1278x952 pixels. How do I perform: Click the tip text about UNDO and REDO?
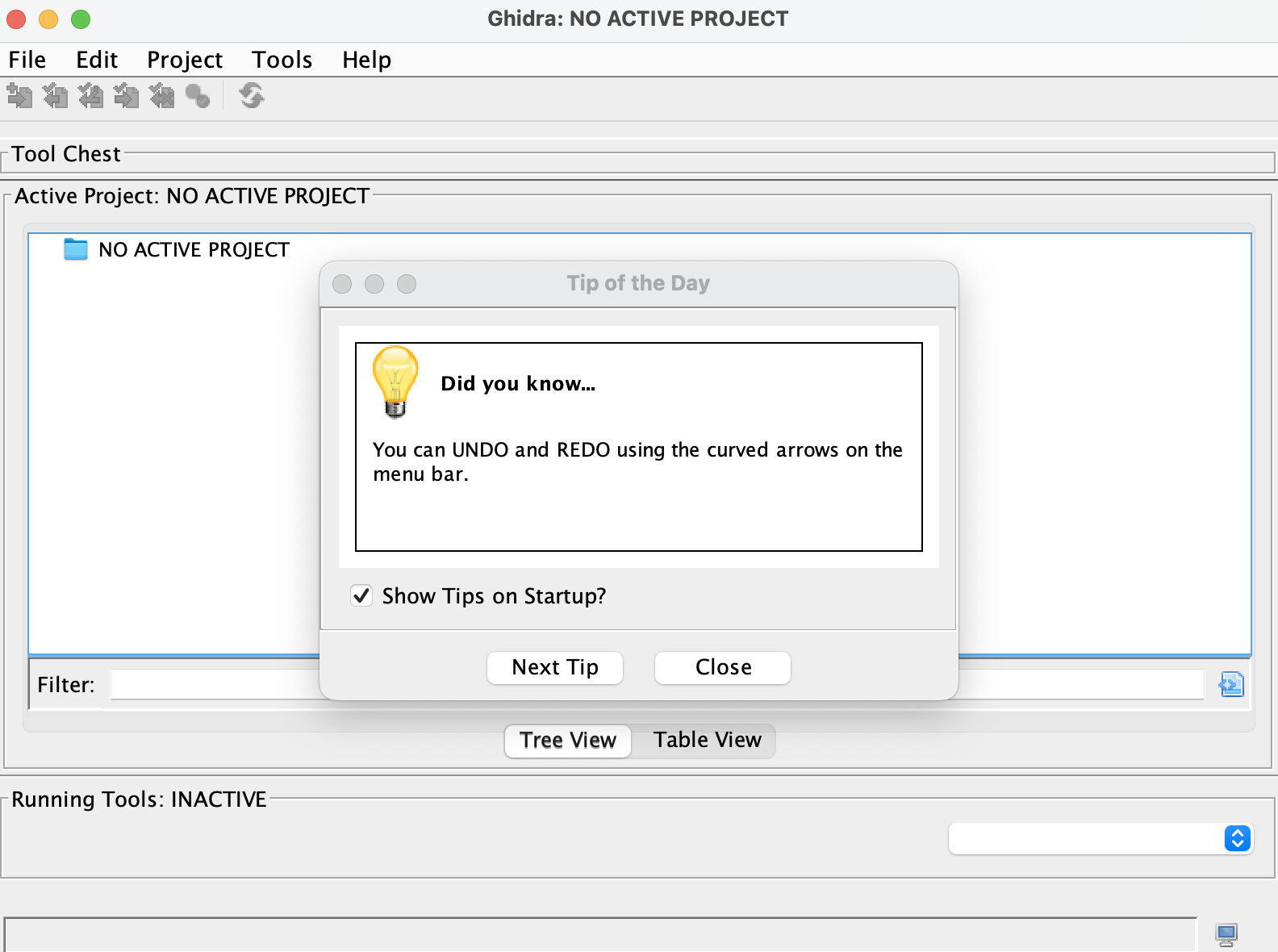coord(637,461)
